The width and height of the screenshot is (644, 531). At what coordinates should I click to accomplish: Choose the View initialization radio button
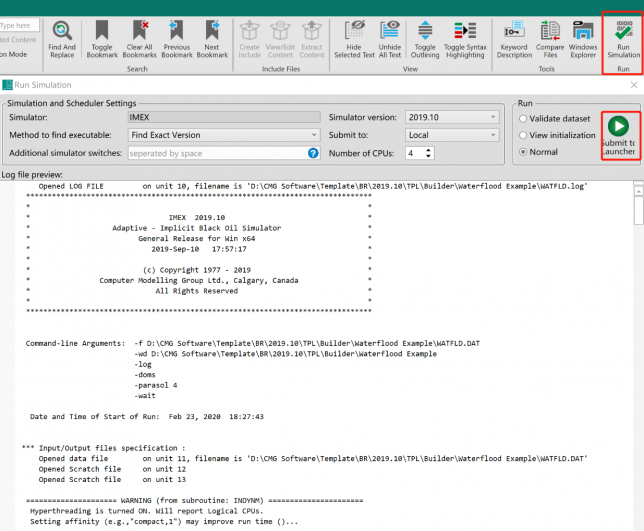[523, 135]
